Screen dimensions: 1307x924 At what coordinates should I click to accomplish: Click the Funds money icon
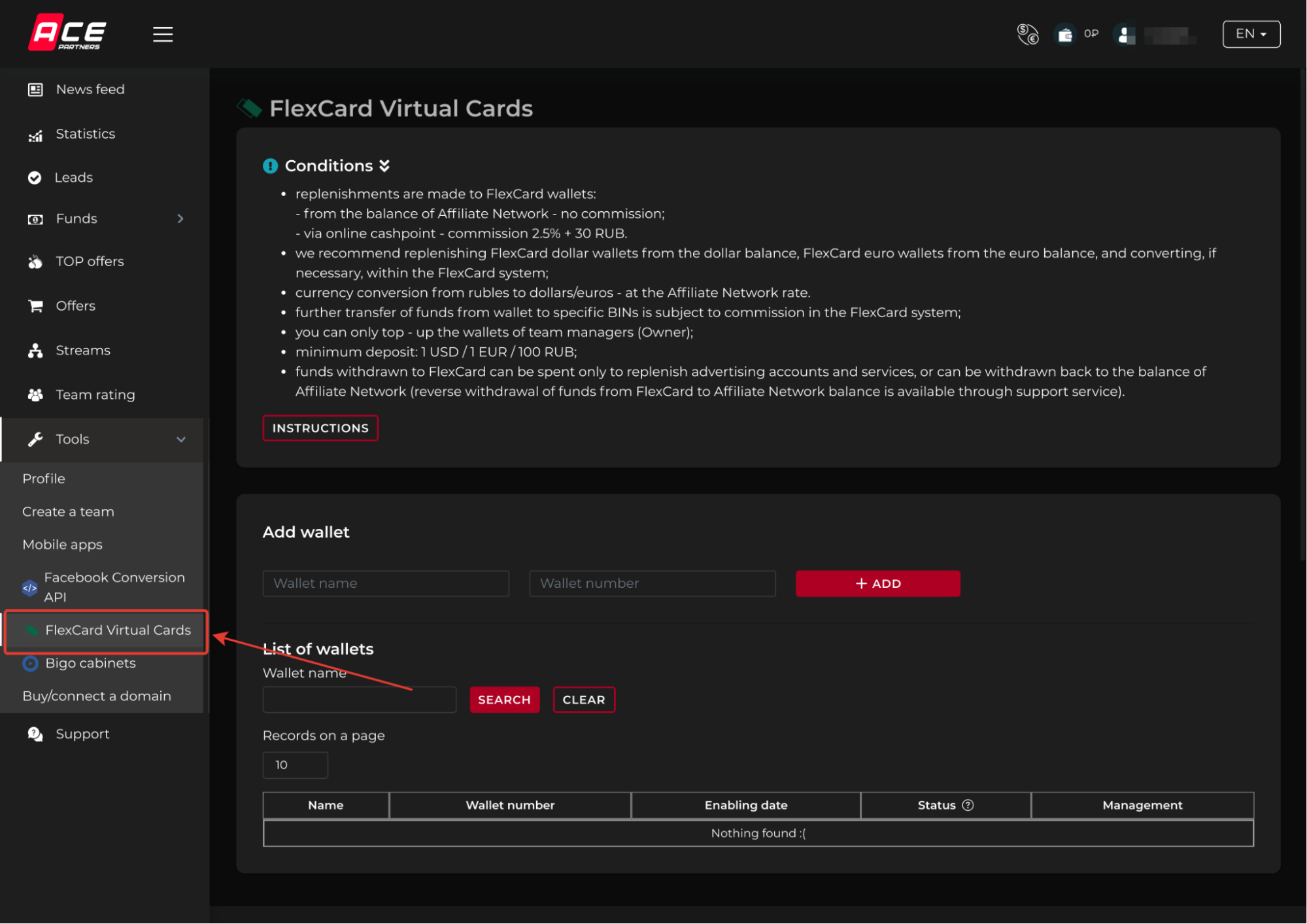click(35, 219)
